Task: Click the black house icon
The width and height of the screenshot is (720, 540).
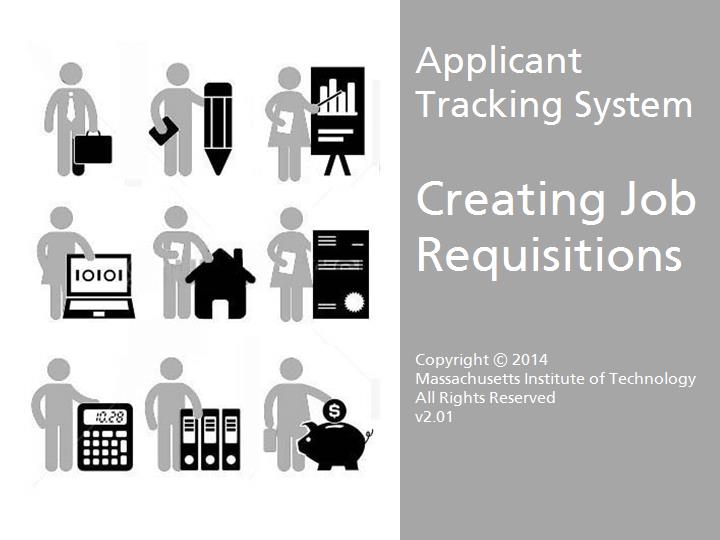Action: click(219, 283)
